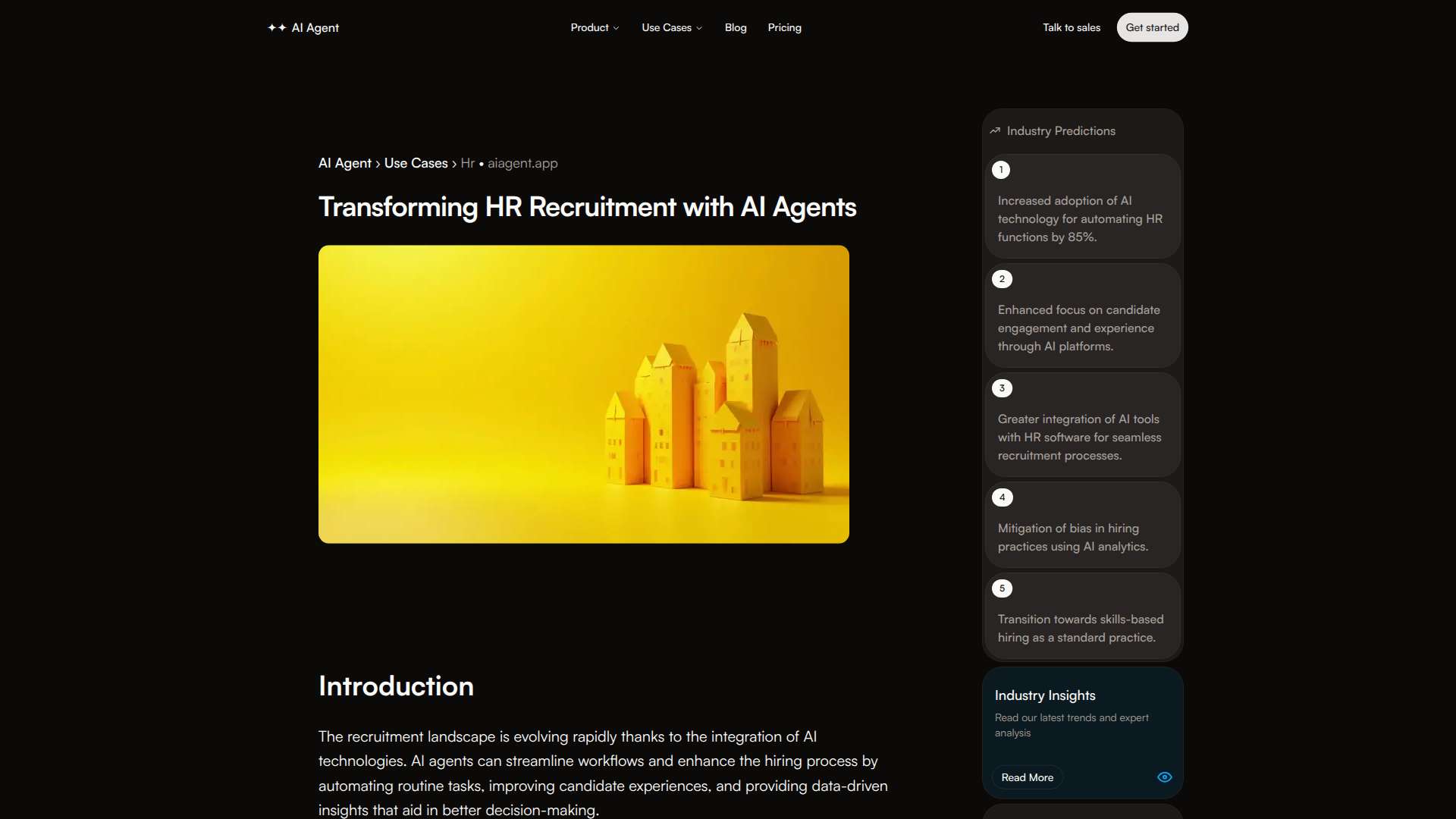1456x819 pixels.
Task: Click the Talk to sales link
Action: coord(1071,28)
